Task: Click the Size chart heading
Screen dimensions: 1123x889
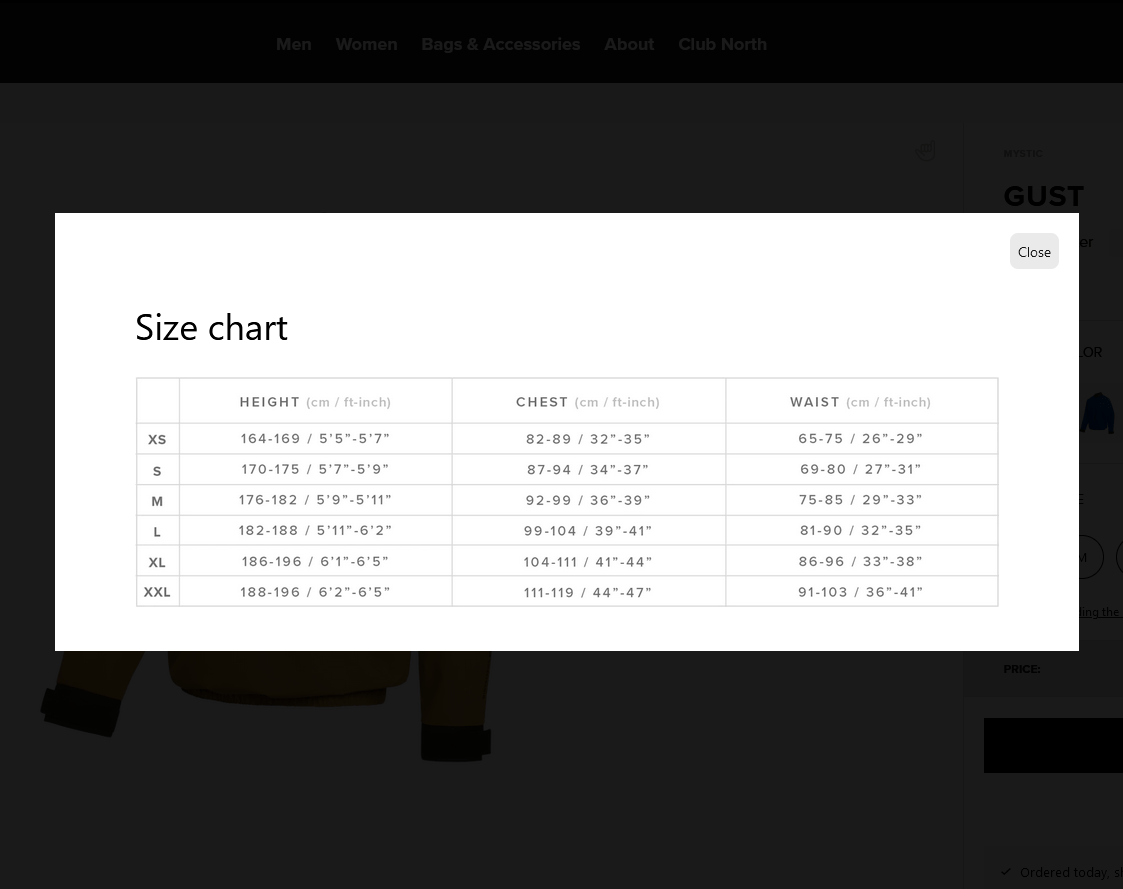Action: tap(211, 327)
